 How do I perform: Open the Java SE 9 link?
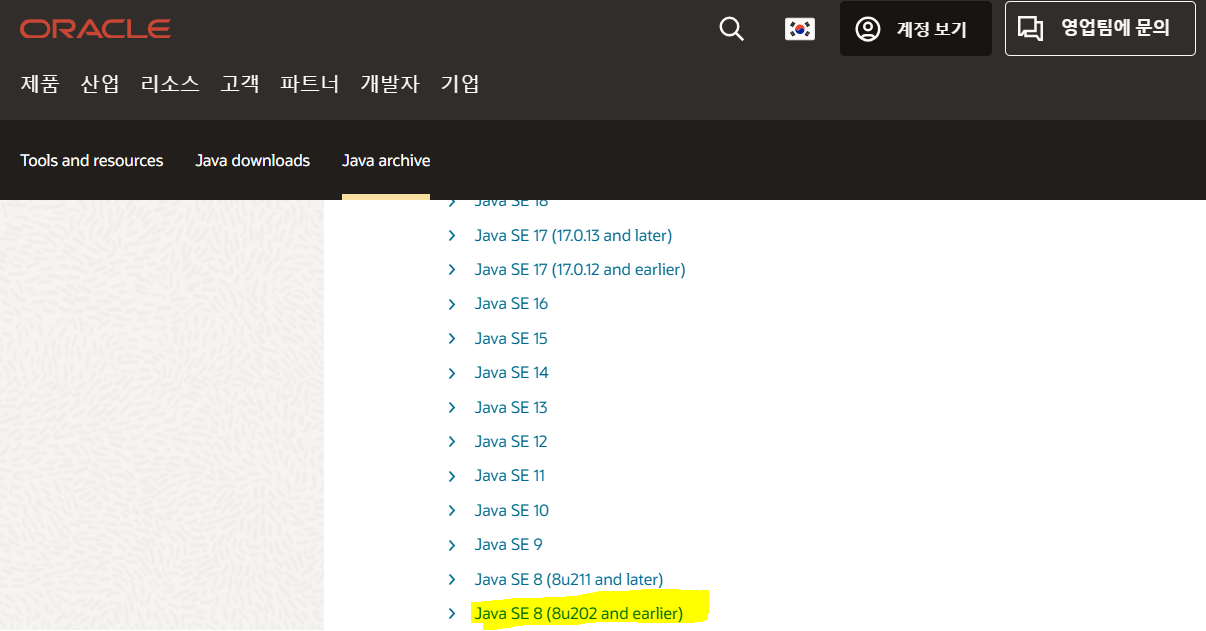[509, 544]
